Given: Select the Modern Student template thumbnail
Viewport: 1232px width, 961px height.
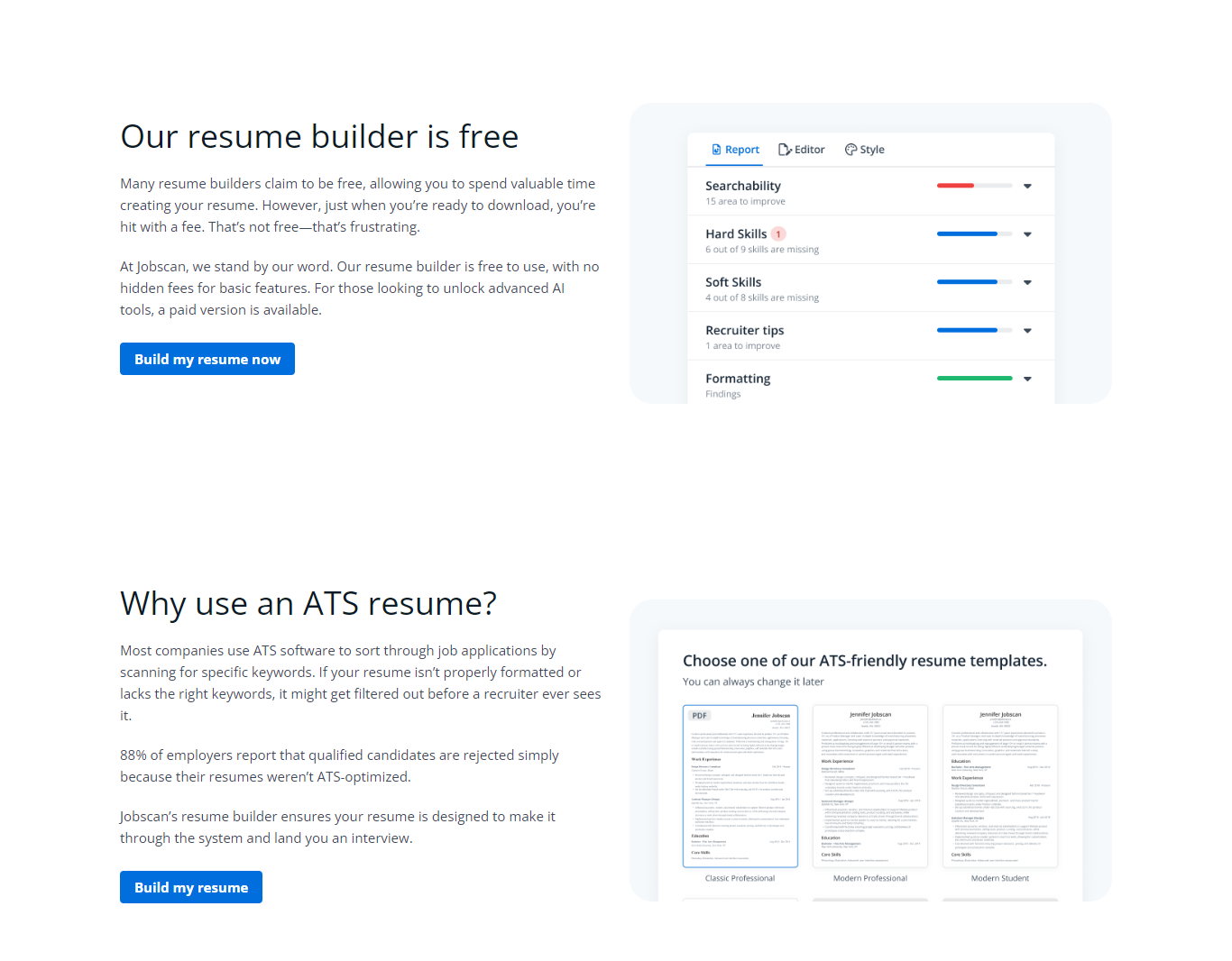Looking at the screenshot, I should click(1000, 785).
